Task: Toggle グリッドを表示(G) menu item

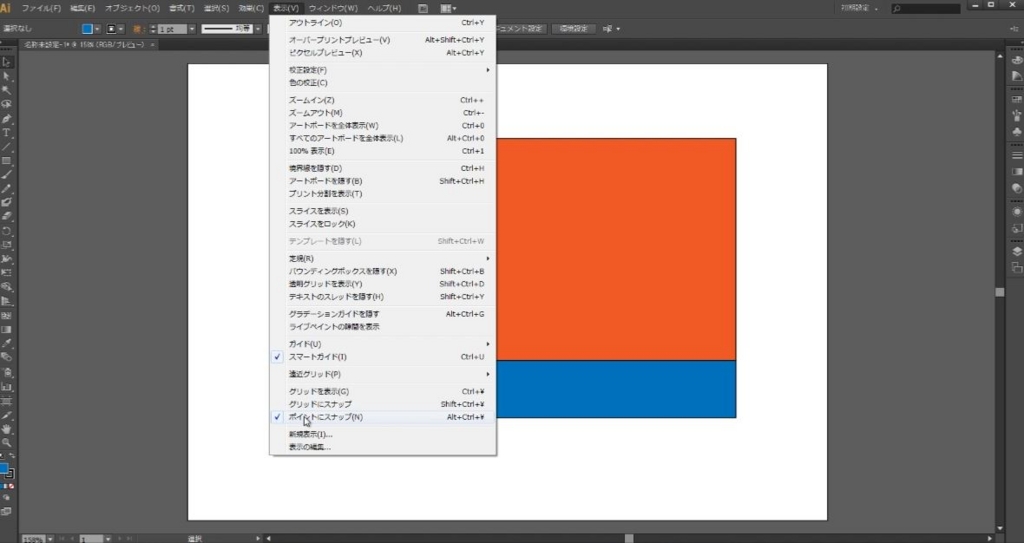Action: pos(383,391)
